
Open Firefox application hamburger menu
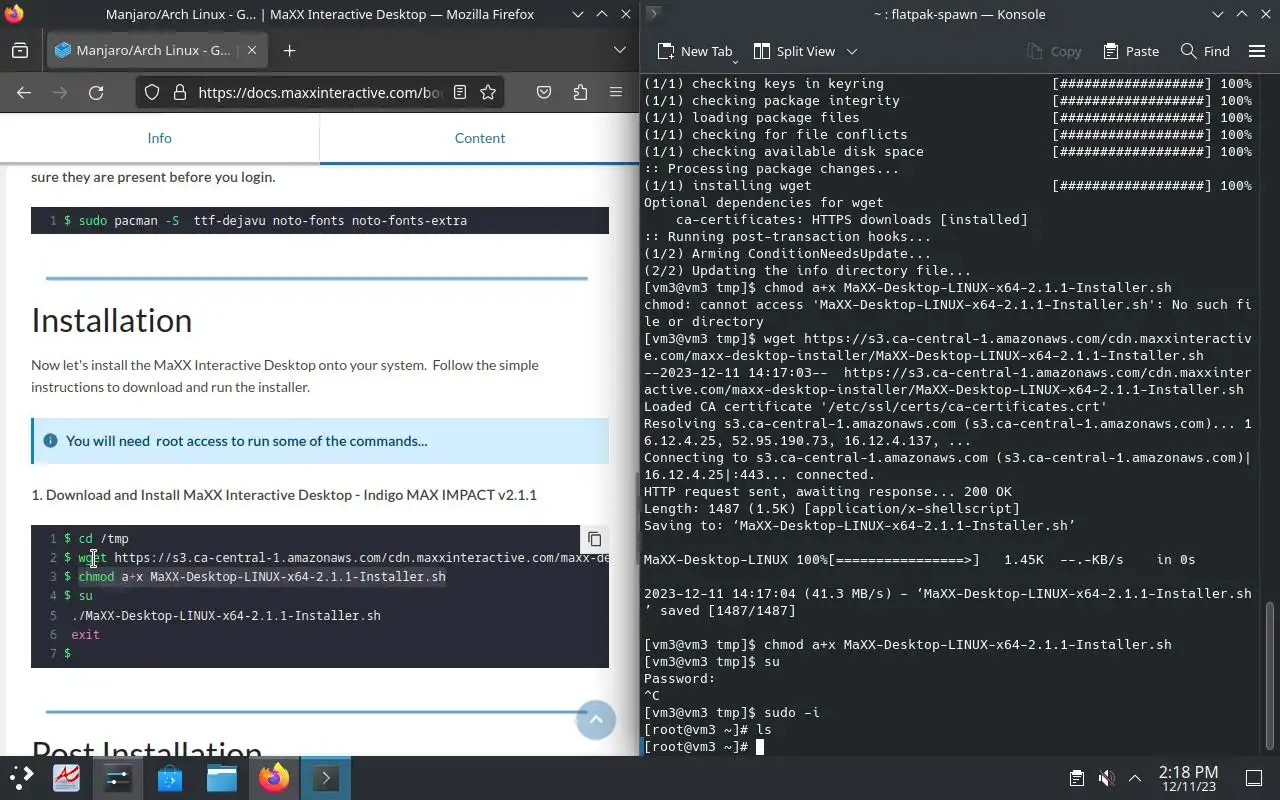(616, 92)
